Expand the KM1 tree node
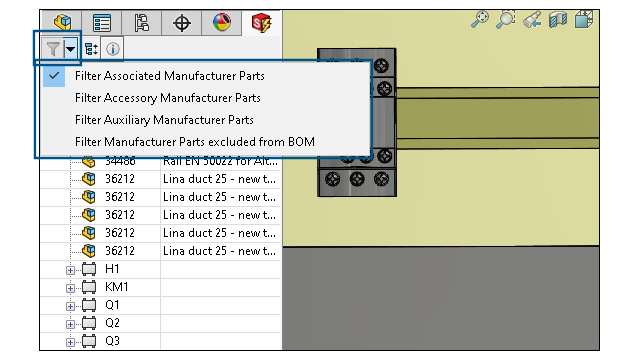The width and height of the screenshot is (640, 360). [70, 288]
